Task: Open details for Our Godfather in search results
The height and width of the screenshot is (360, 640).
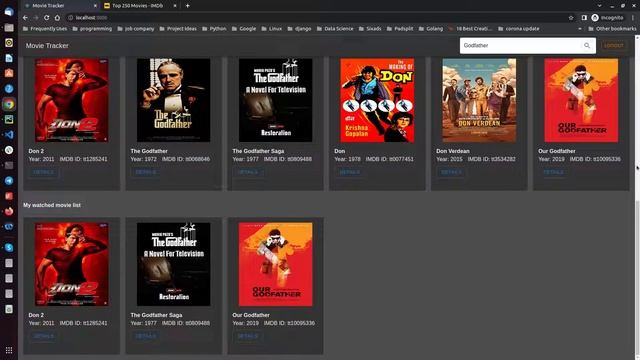Action: point(553,172)
